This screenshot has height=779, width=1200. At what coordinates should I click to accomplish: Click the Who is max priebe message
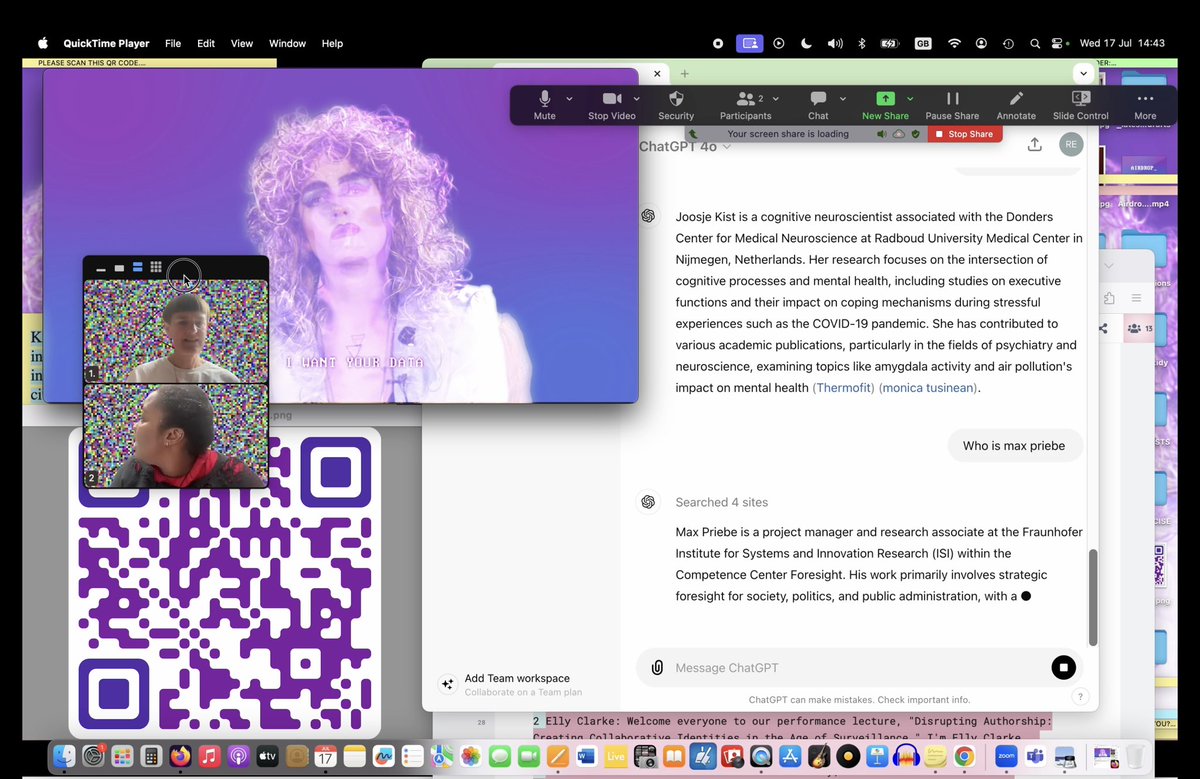1015,446
